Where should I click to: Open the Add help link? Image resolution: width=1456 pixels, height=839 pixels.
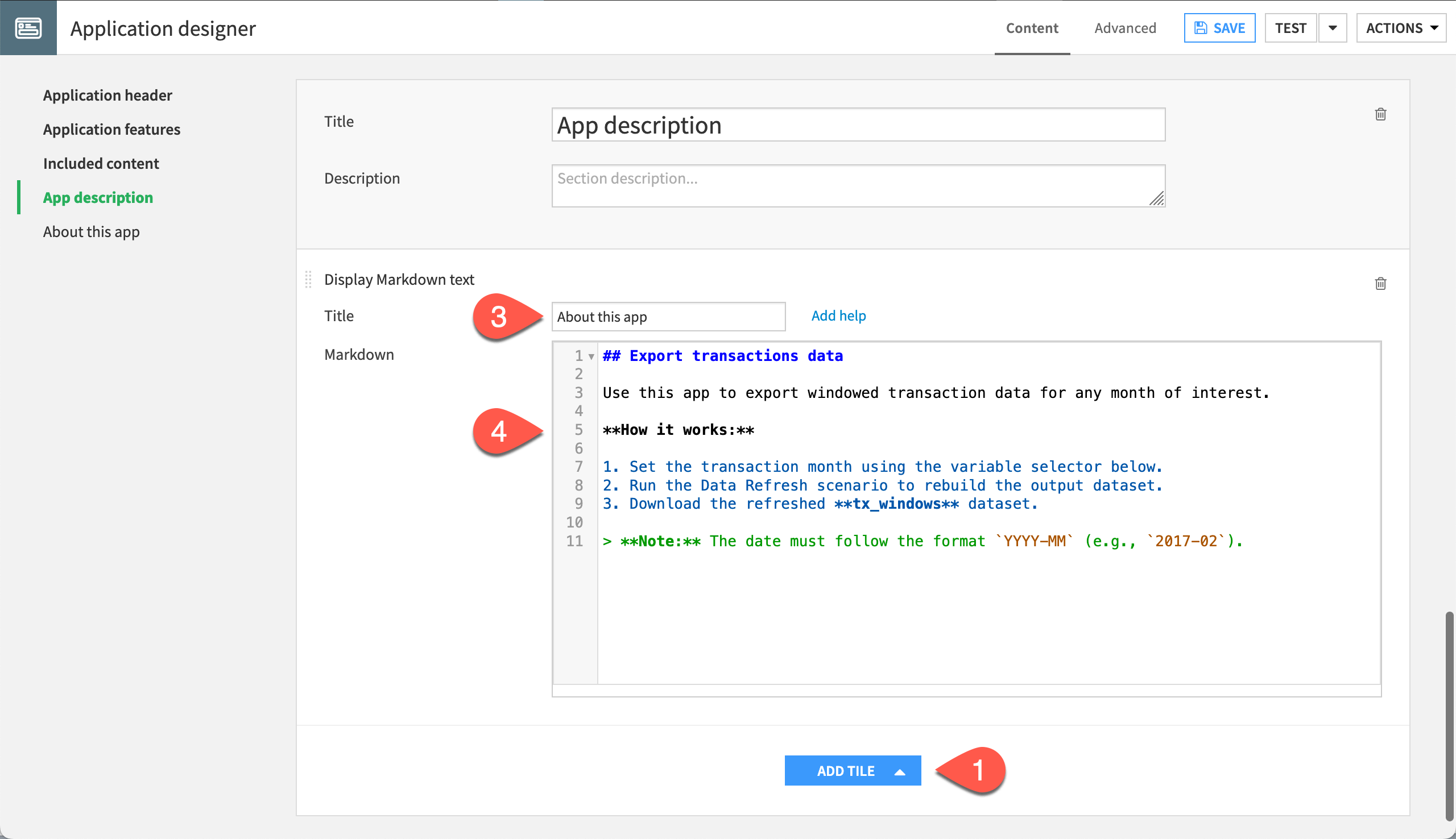pos(838,315)
